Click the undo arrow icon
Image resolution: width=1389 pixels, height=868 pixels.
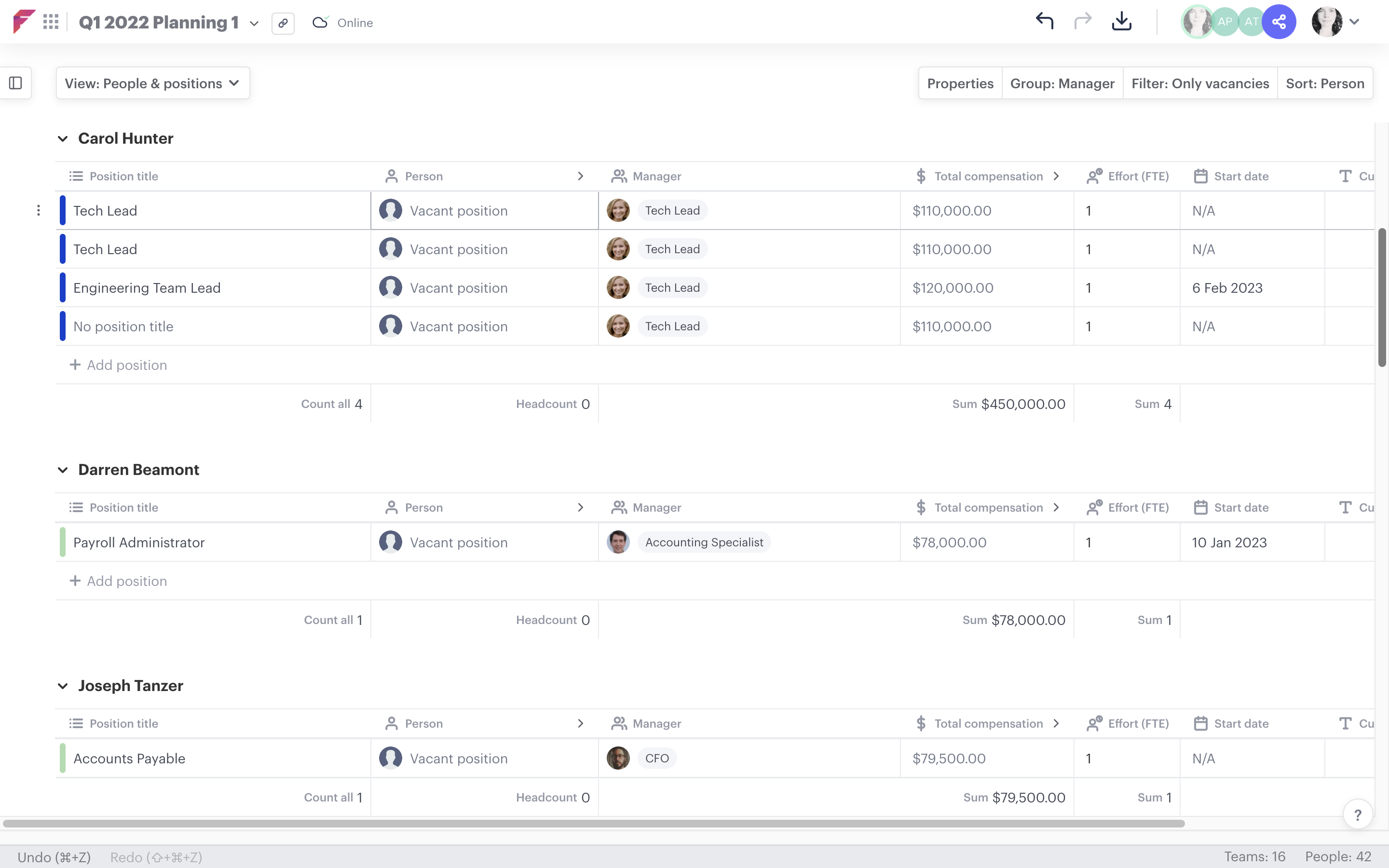pos(1044,21)
